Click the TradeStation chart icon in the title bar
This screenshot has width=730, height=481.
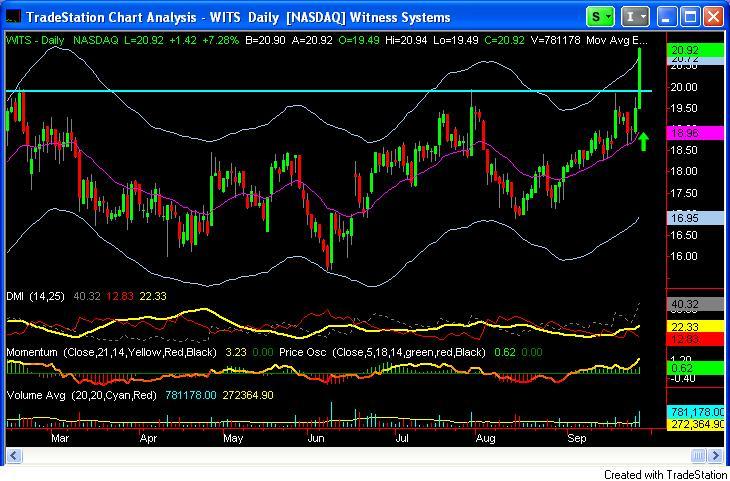(14, 17)
